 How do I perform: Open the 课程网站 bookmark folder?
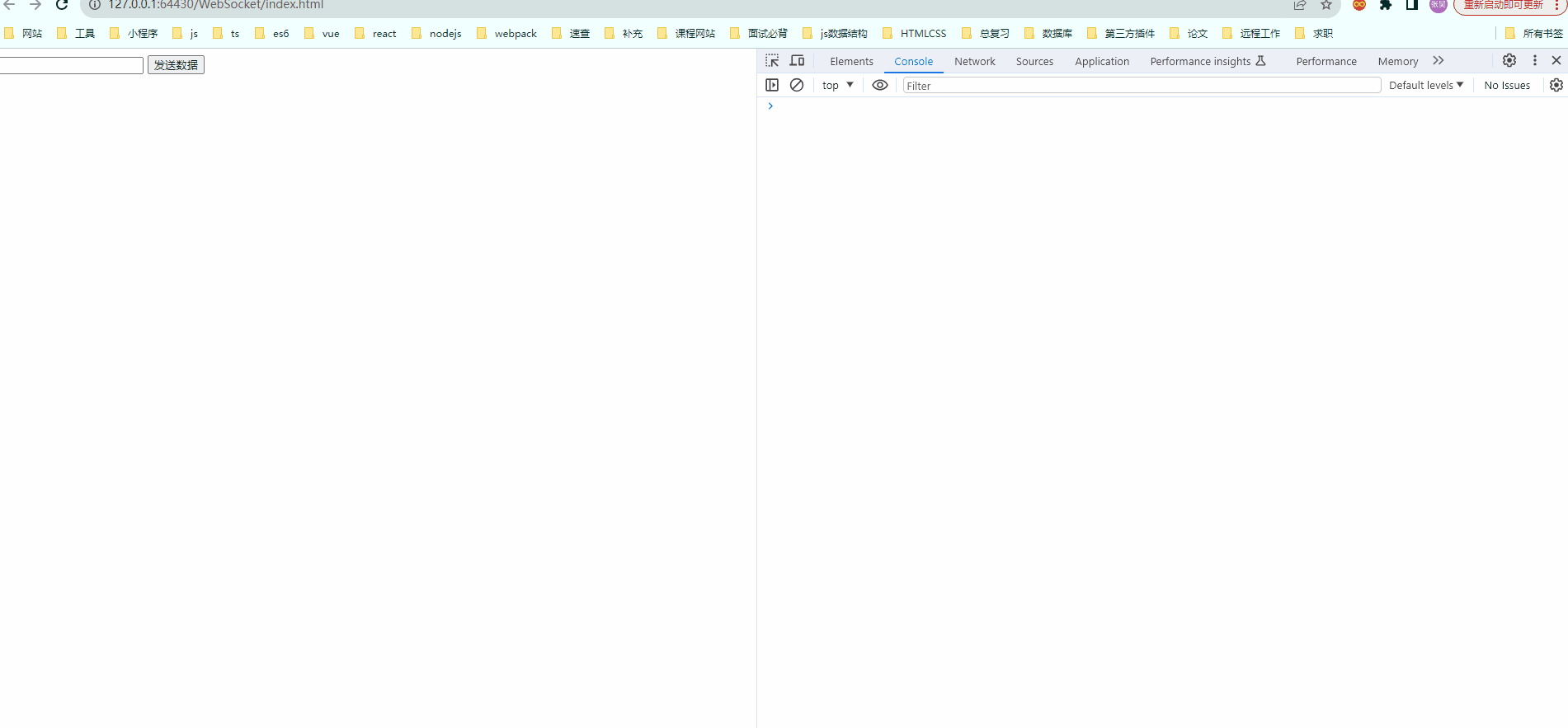pos(687,33)
